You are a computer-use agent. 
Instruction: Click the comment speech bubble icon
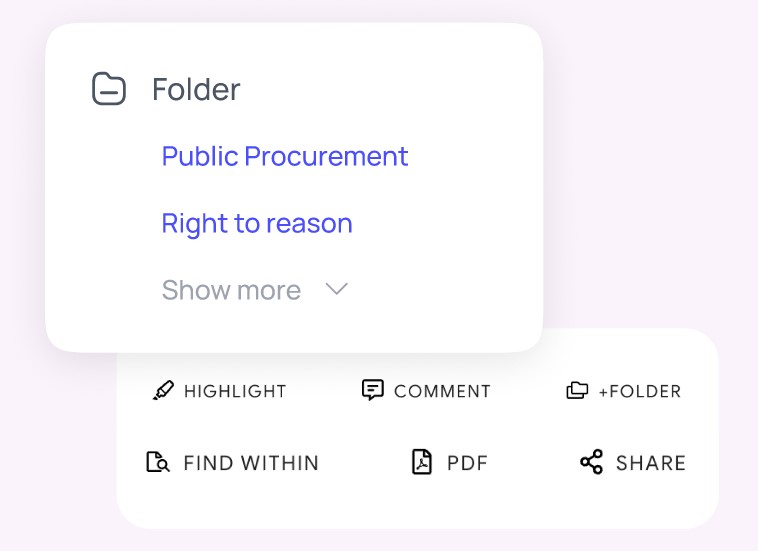click(x=373, y=390)
